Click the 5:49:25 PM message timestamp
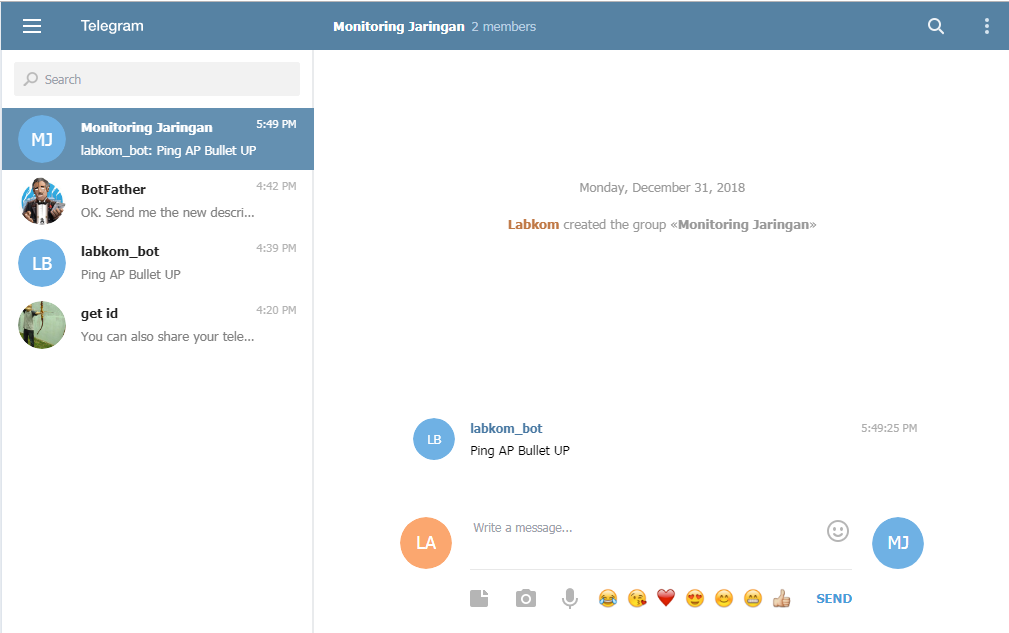The height and width of the screenshot is (633, 1009). 889,428
